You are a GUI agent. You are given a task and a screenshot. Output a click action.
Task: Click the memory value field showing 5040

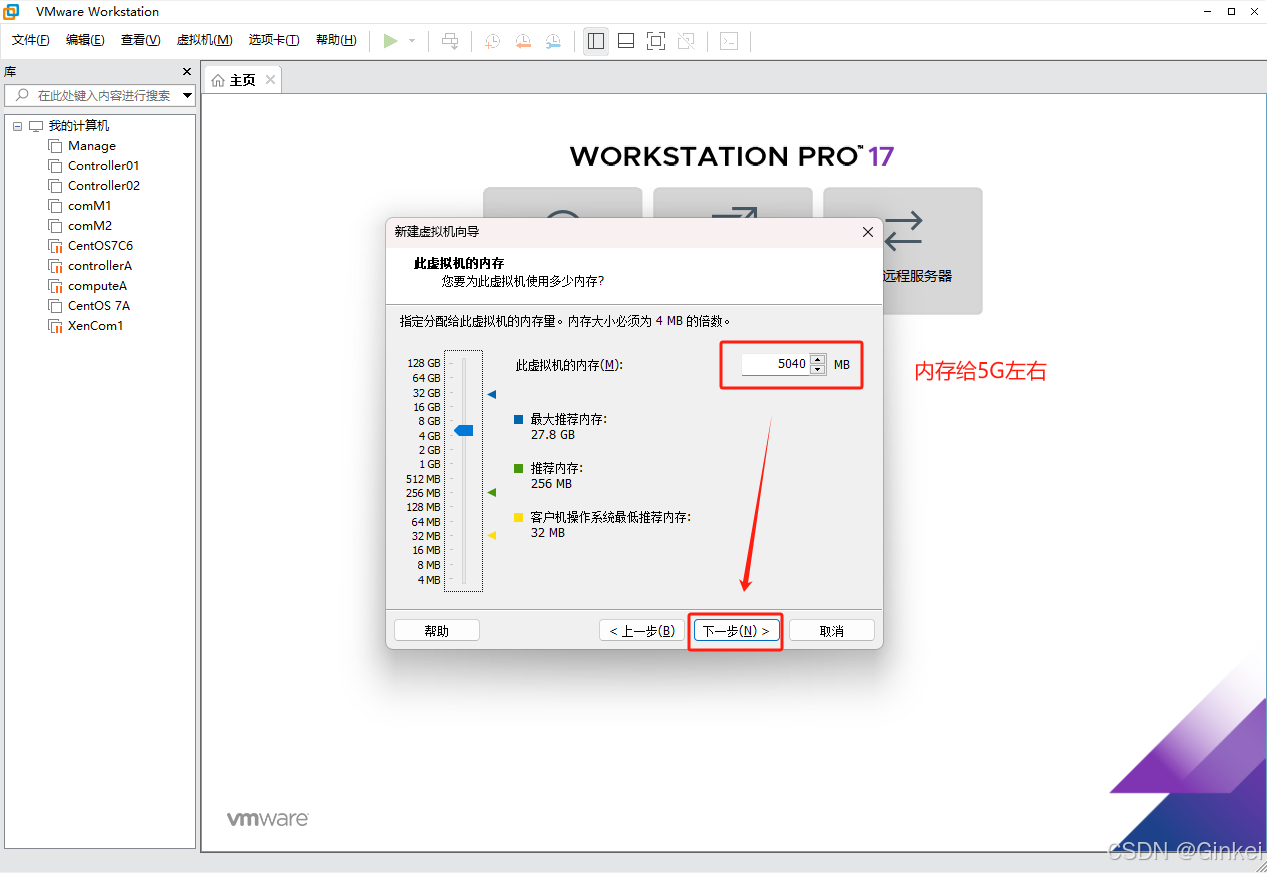click(774, 364)
